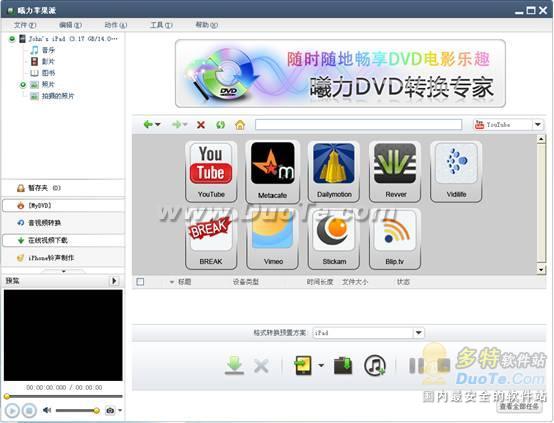The width and height of the screenshot is (554, 423).
Task: Go to home page icon
Action: click(x=240, y=125)
